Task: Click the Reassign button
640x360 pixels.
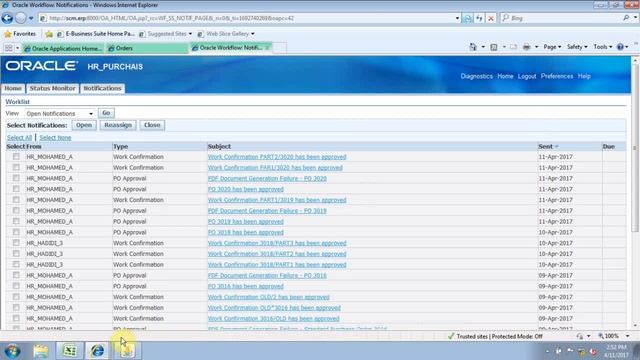Action: click(x=118, y=125)
